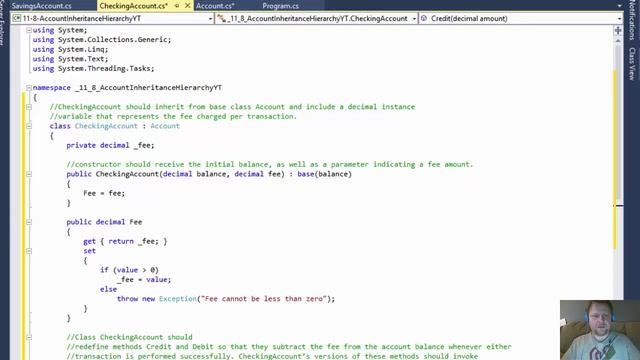
Task: Open the document tab overflow list arrow
Action: pos(619,6)
